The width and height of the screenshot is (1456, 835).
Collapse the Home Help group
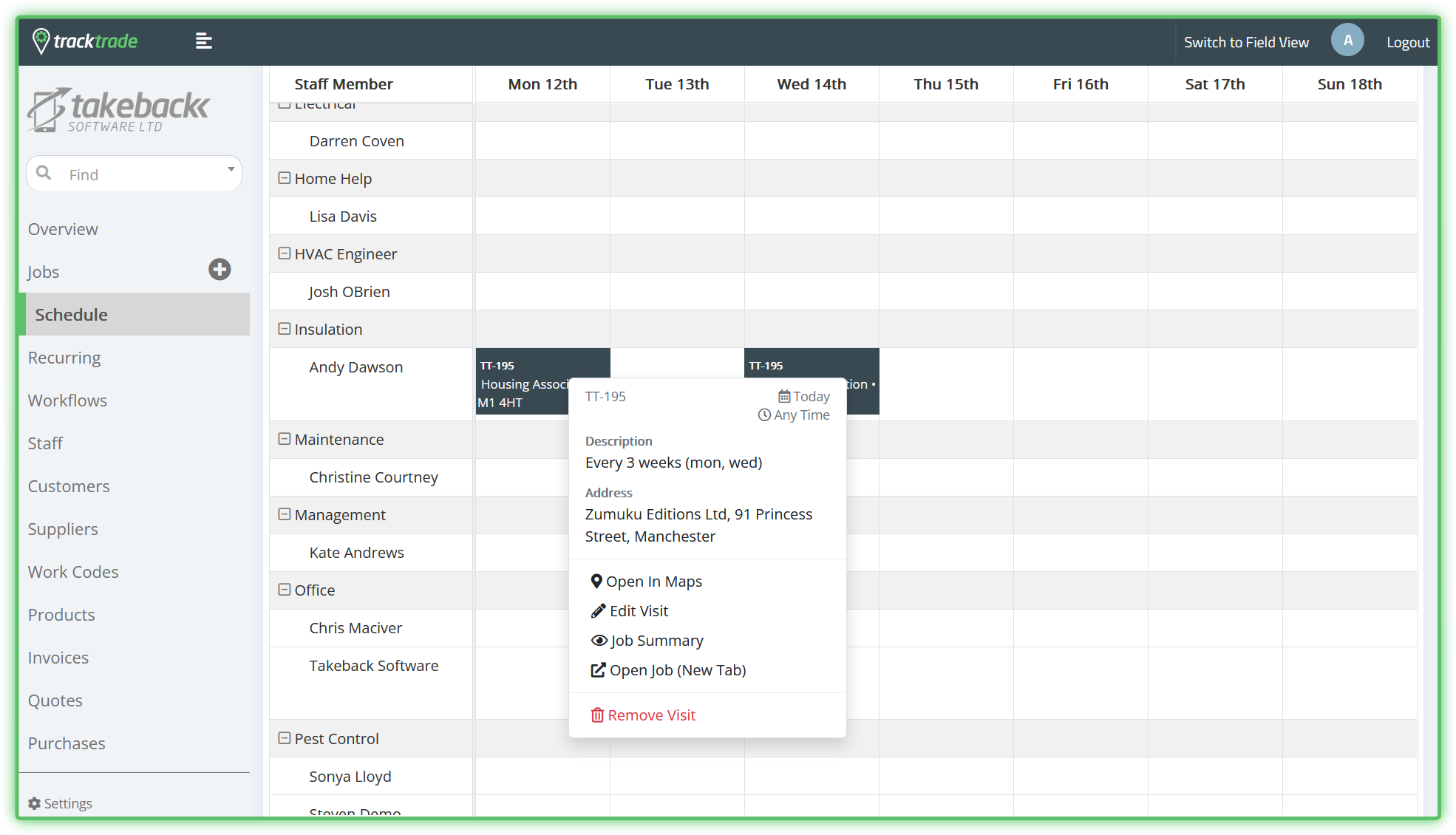(284, 178)
